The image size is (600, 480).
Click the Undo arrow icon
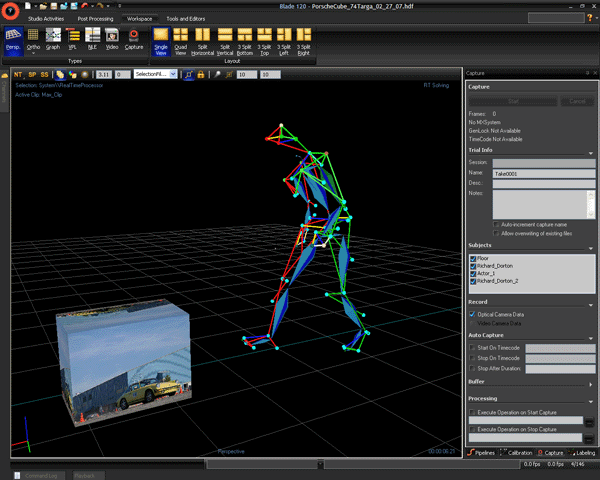pos(85,6)
